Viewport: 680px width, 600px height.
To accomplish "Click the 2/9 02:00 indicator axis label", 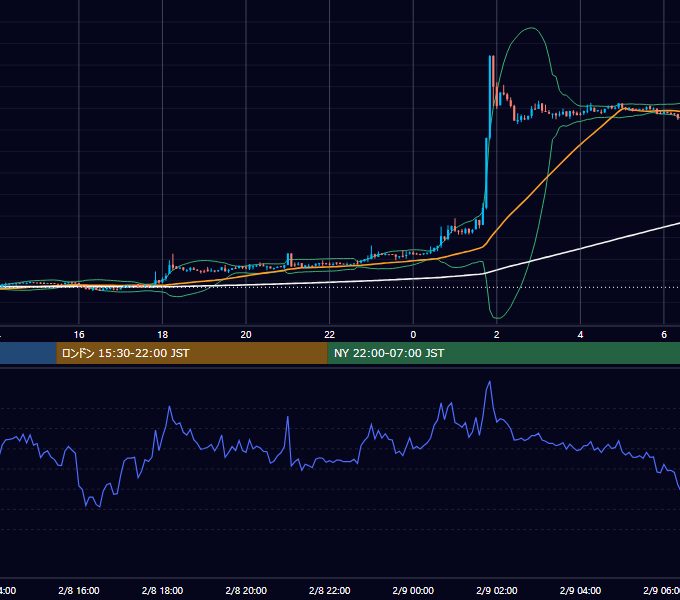I will [497, 590].
